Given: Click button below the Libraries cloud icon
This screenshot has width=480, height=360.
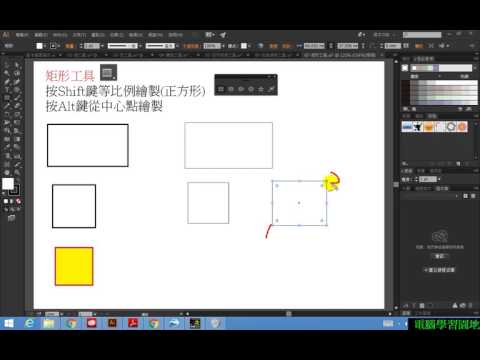Looking at the screenshot, I should 440,256.
